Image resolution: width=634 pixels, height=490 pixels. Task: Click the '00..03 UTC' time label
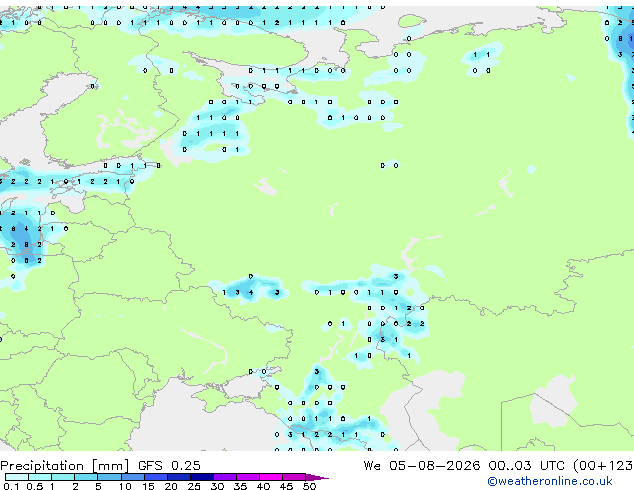point(526,466)
